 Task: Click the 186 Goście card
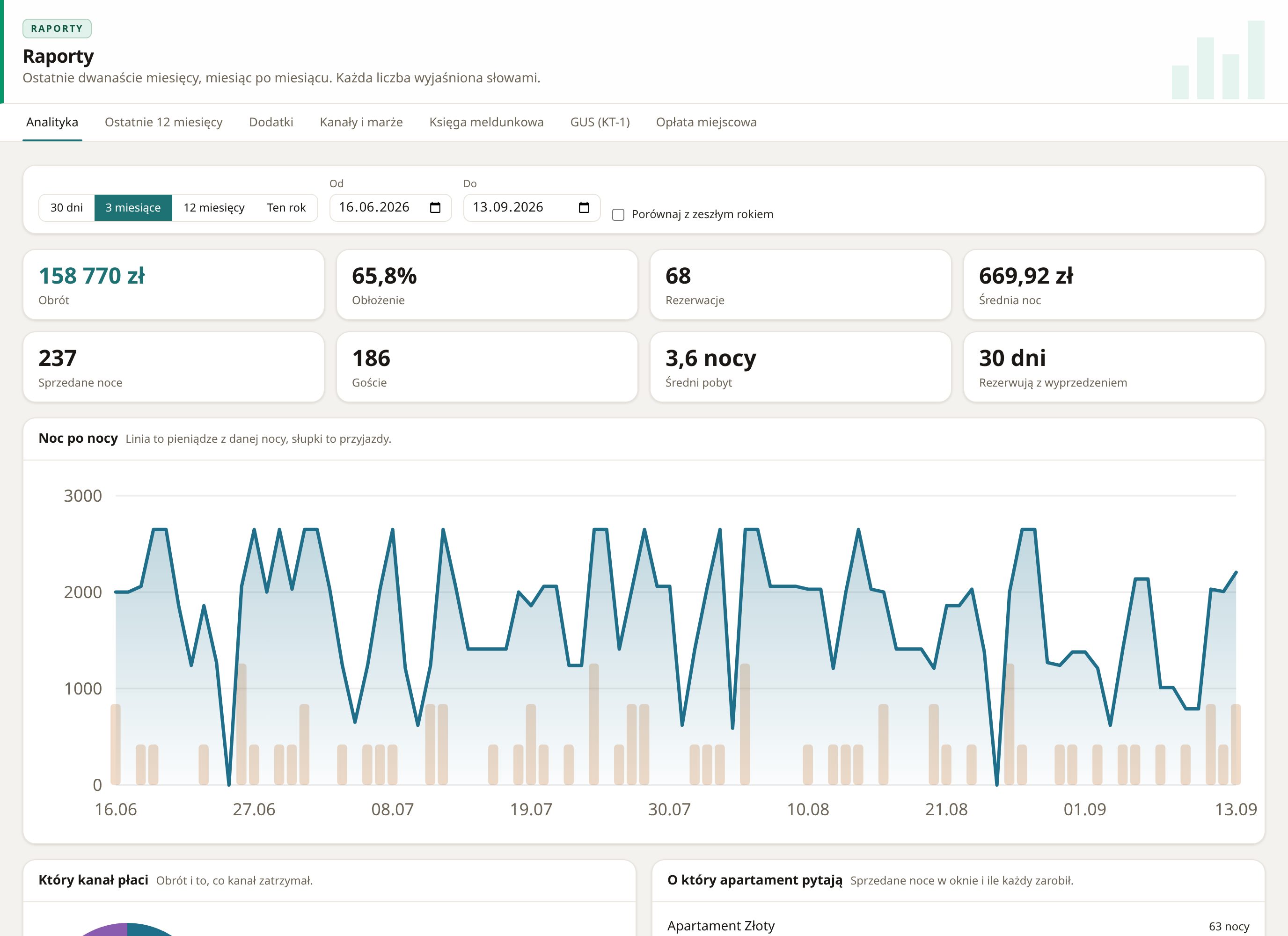(x=487, y=367)
